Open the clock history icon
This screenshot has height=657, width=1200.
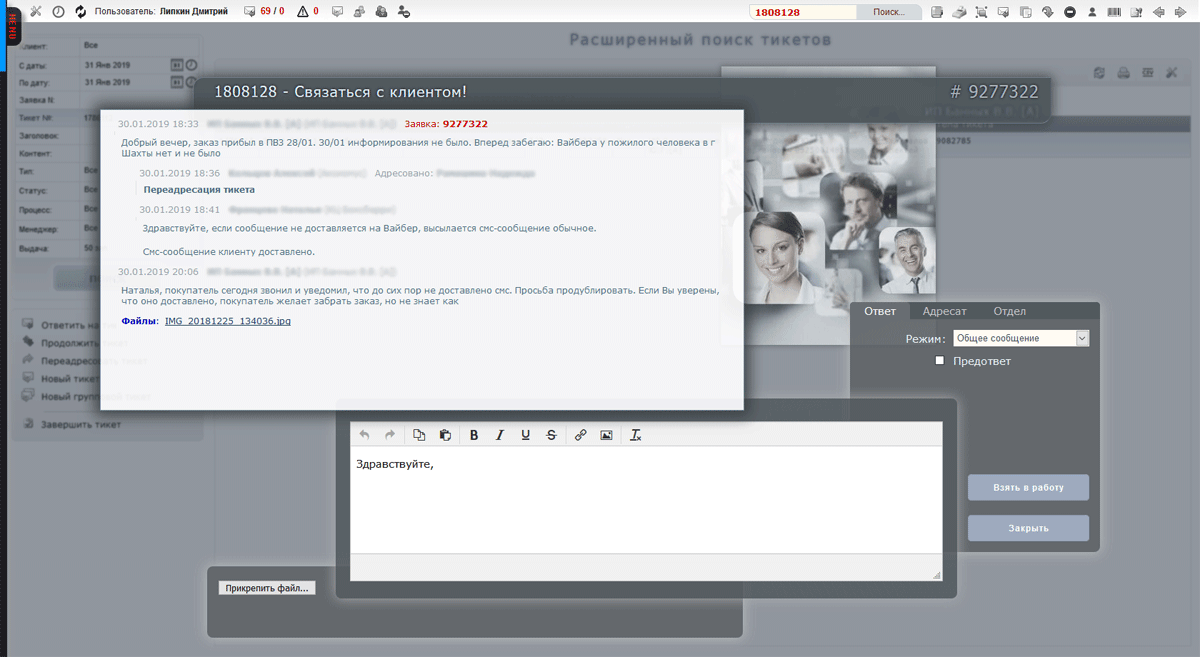(x=58, y=11)
